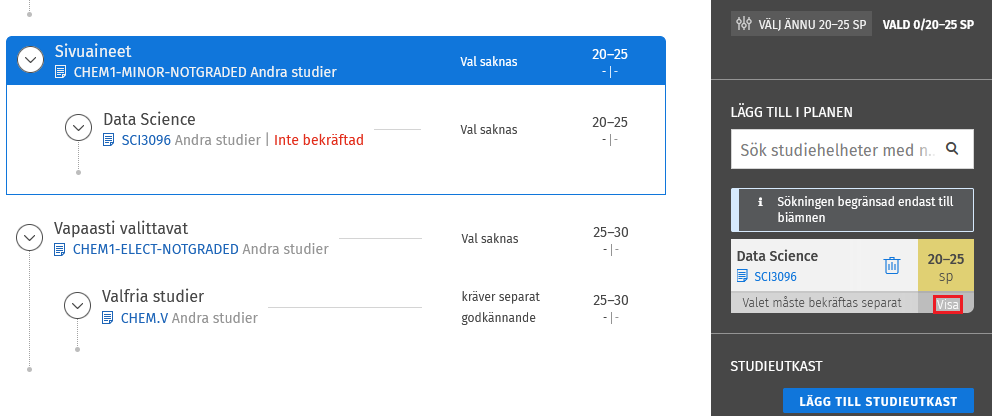Screen dimensions: 992x416
Task: Click the document icon in sidebar Data Science card
Action: tap(742, 276)
